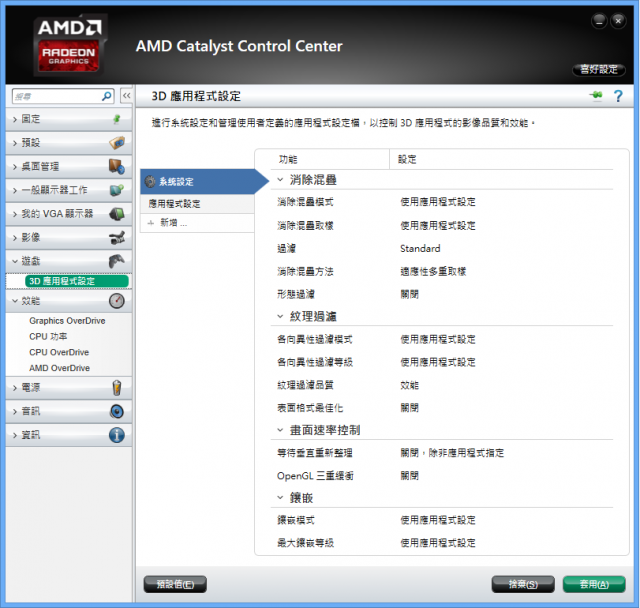Collapse the 鑲嵌 group
Image resolution: width=640 pixels, height=608 pixels.
pos(280,497)
